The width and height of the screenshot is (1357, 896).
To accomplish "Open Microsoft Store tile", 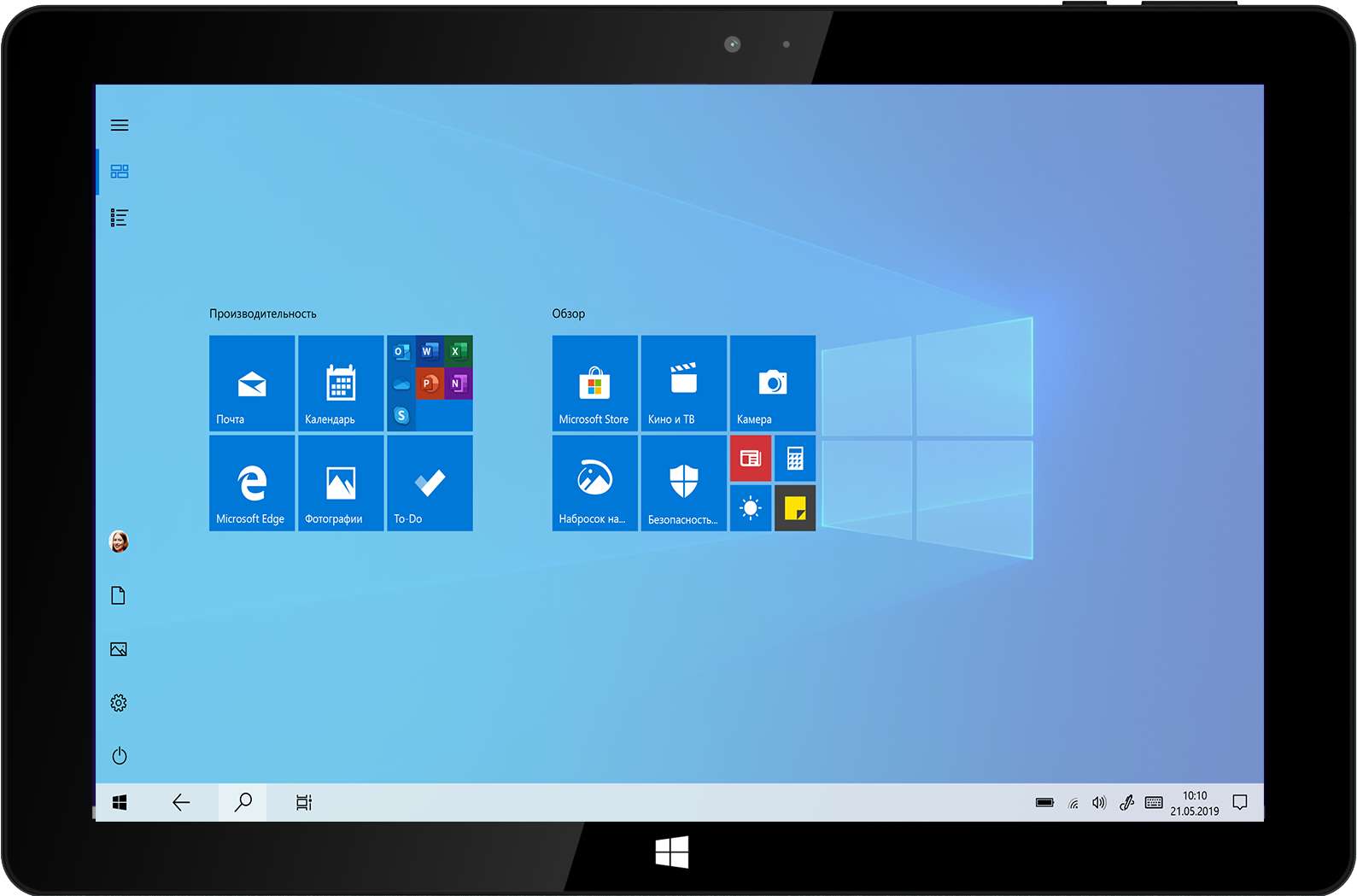I will tap(594, 384).
